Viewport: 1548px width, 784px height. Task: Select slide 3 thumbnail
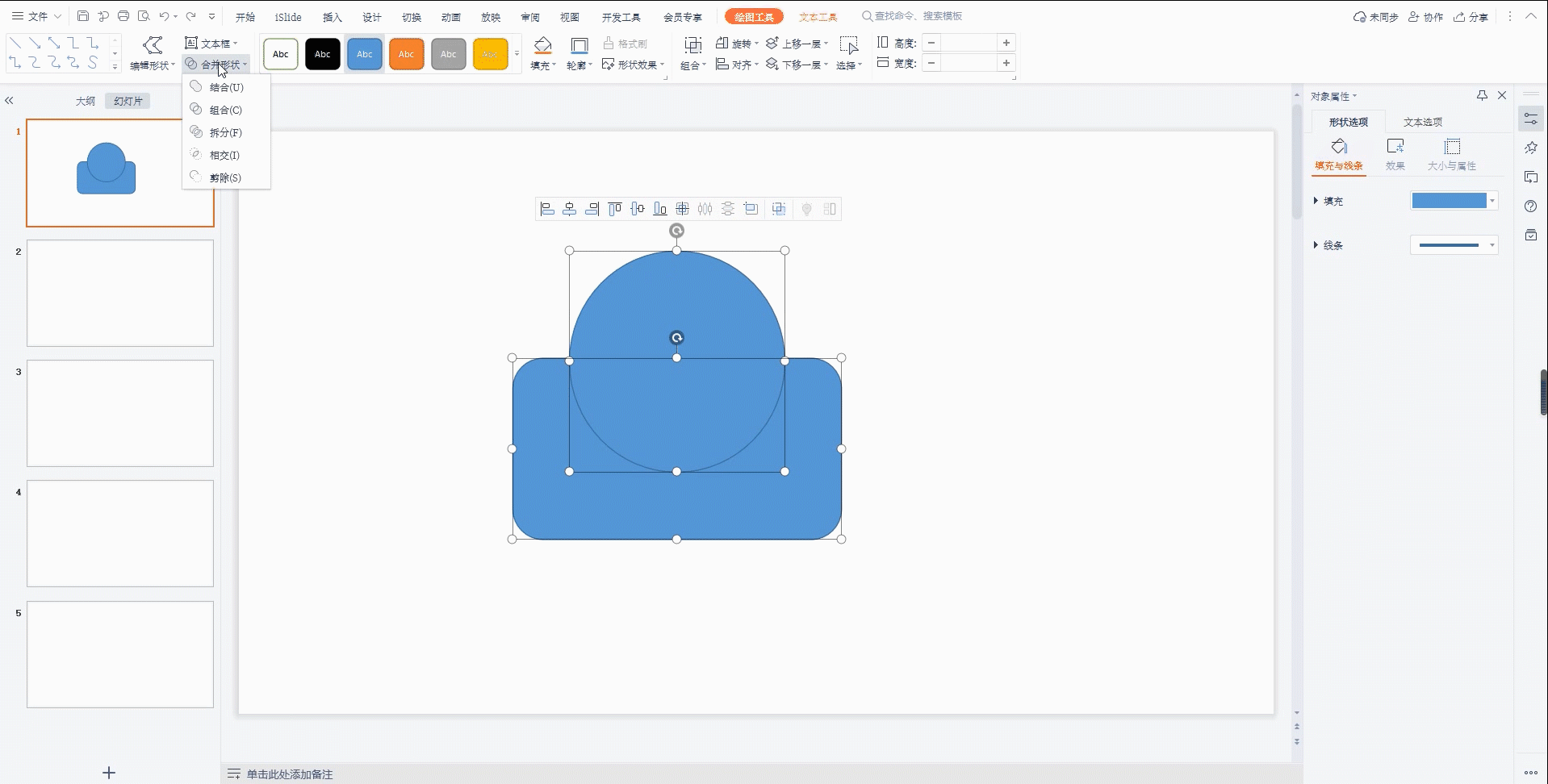point(120,413)
